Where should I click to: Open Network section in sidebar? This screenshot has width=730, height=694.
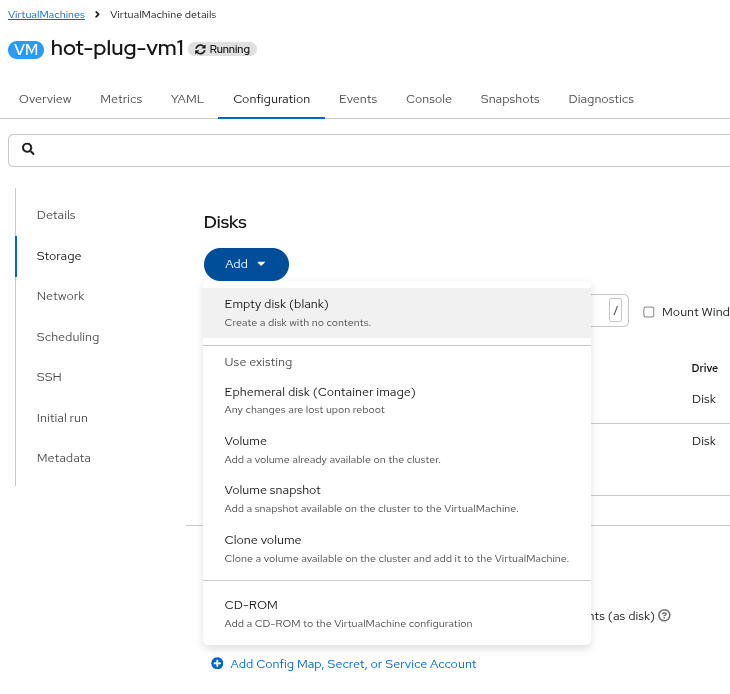[60, 296]
